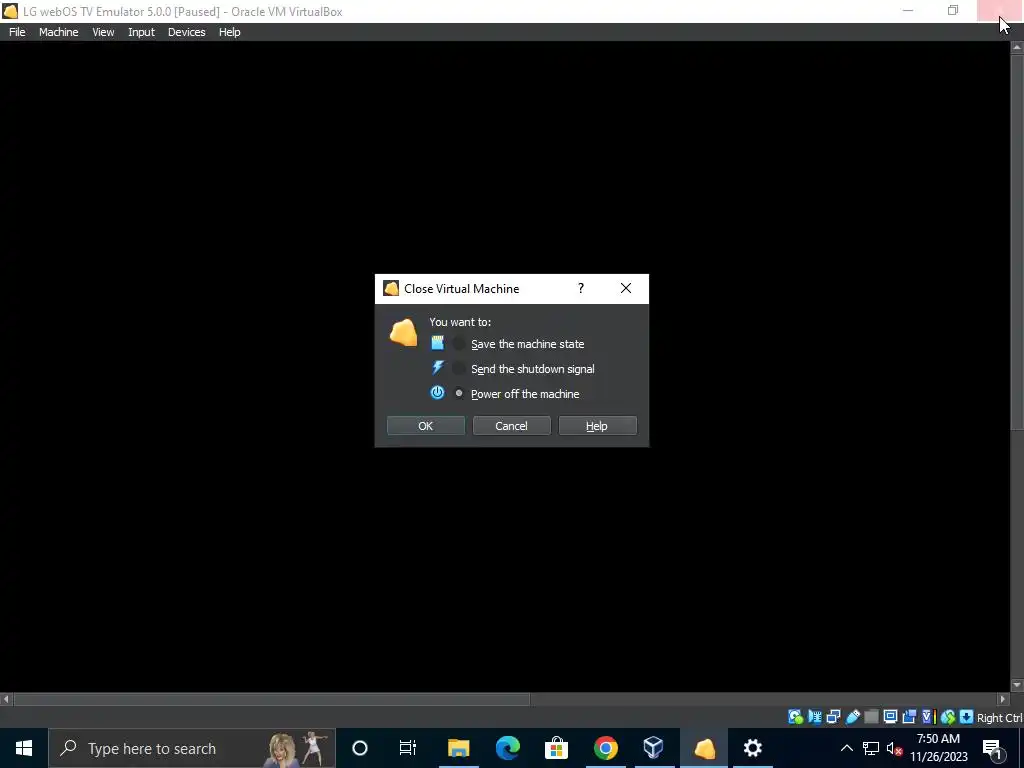Click the display monitor status icon
Viewport: 1024px width, 768px height.
890,716
